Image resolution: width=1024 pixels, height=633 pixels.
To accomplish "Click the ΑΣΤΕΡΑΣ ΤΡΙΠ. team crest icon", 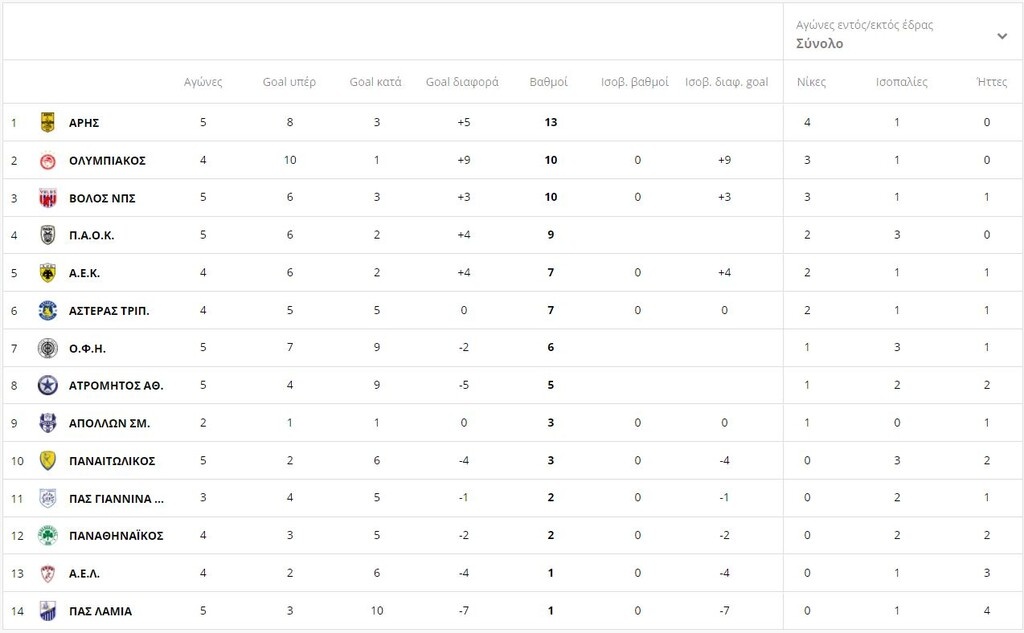I will tap(47, 310).
